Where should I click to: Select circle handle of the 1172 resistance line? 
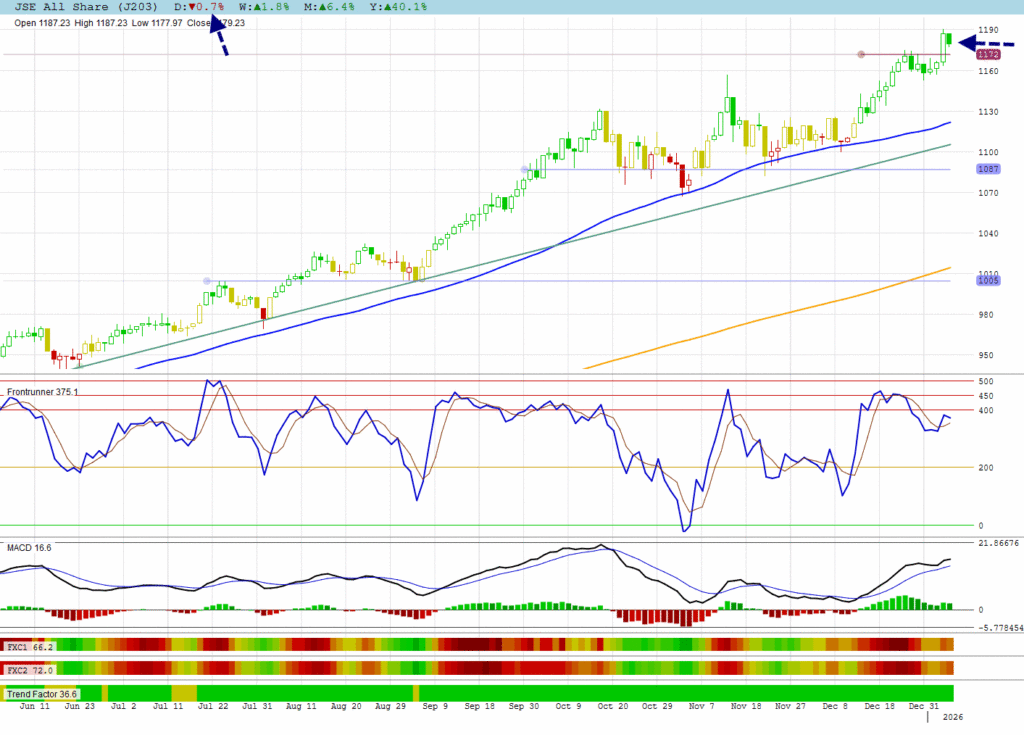(860, 54)
